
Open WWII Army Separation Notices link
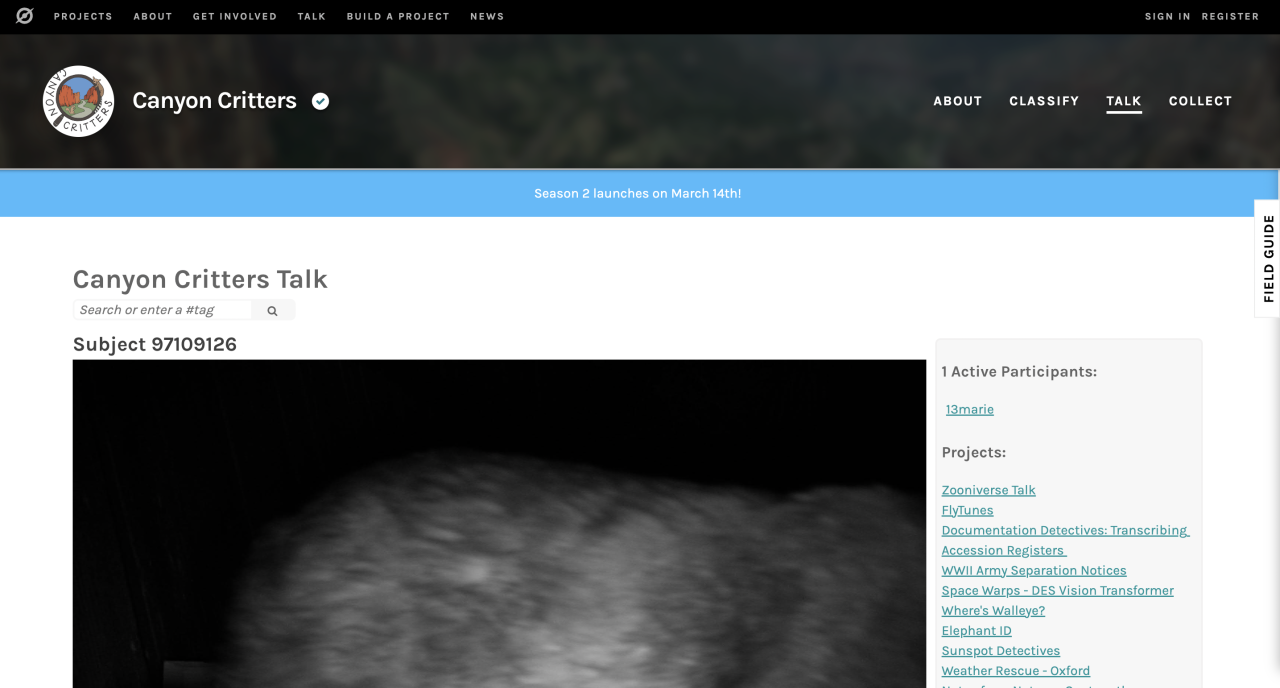[x=1034, y=571]
